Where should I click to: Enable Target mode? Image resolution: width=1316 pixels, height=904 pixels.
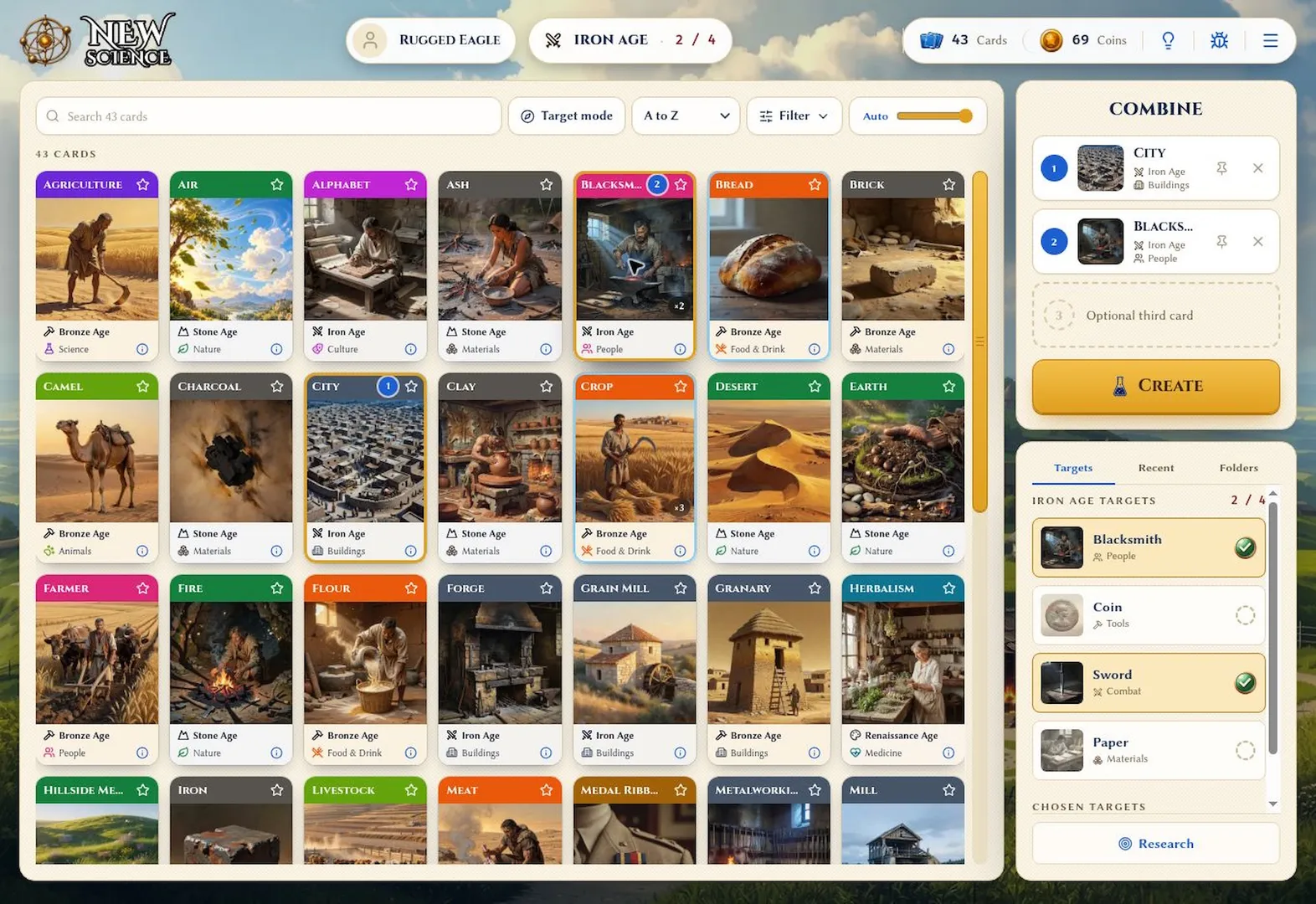tap(567, 116)
